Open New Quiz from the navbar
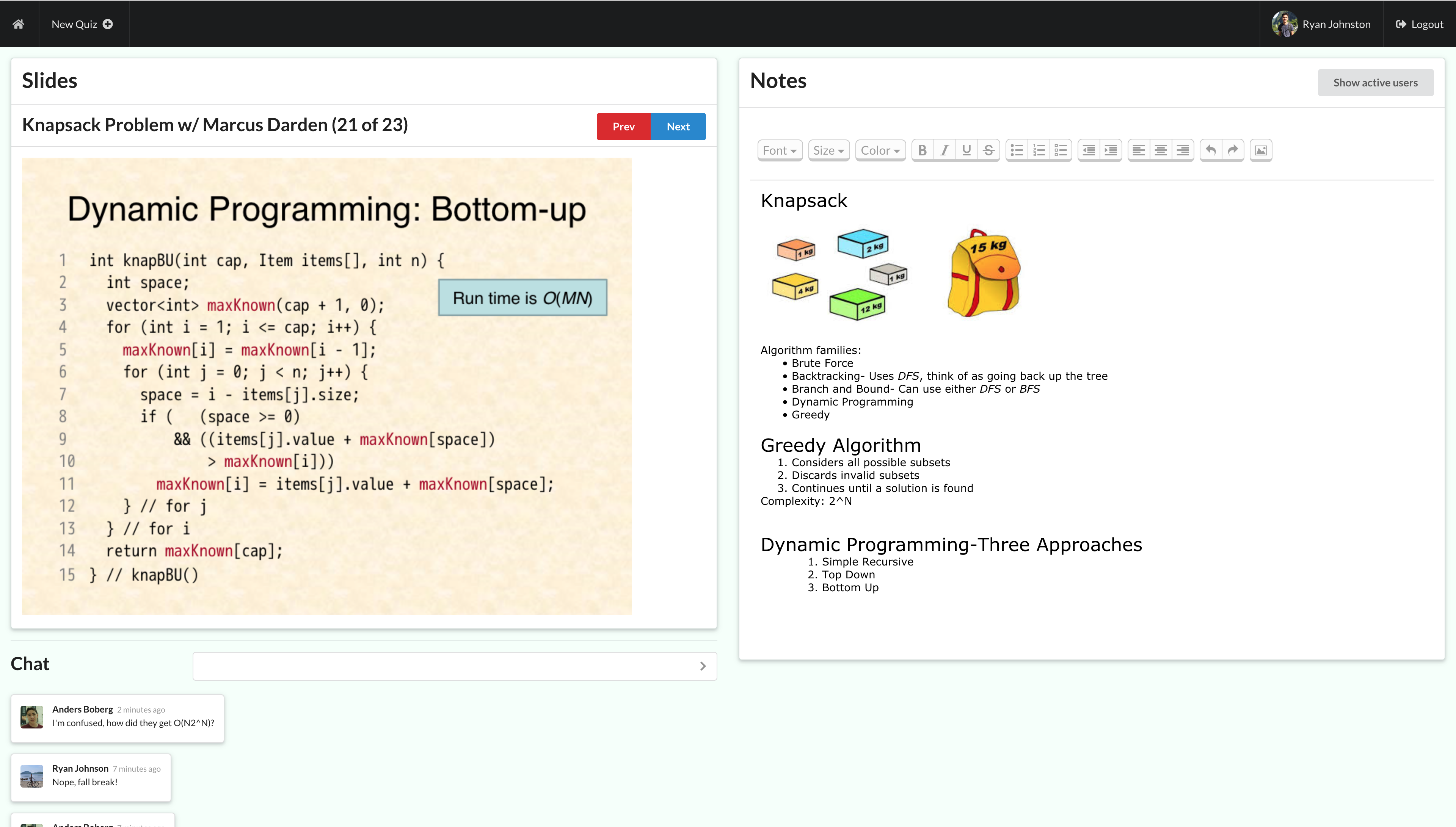This screenshot has height=827, width=1456. pyautogui.click(x=82, y=24)
